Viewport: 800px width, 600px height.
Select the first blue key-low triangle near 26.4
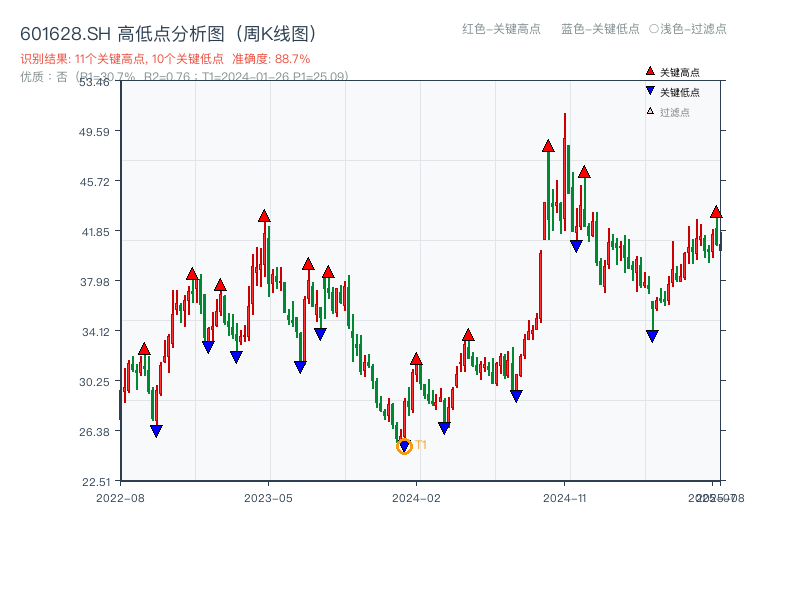(x=156, y=431)
